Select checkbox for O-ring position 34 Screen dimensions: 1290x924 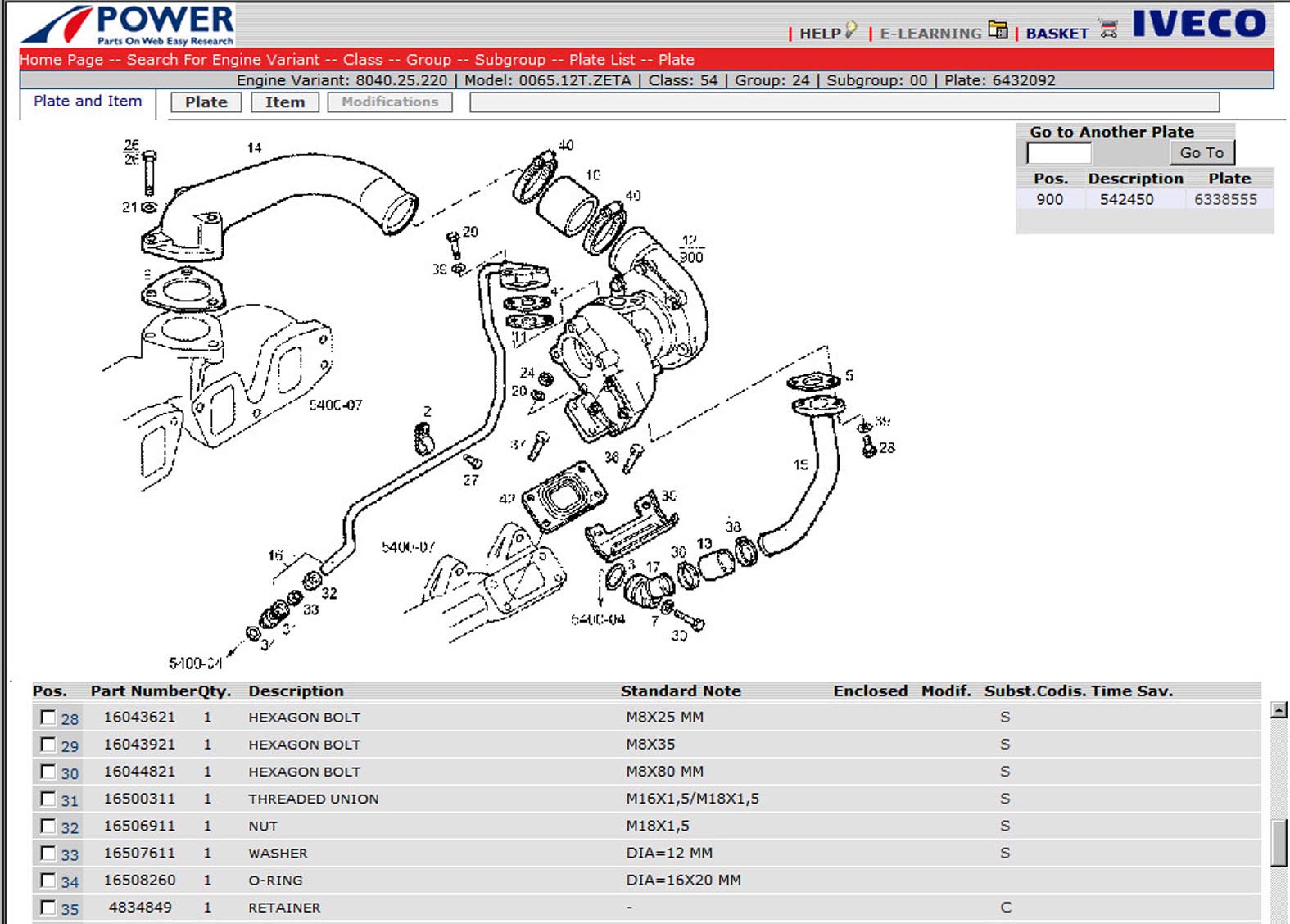point(48,881)
